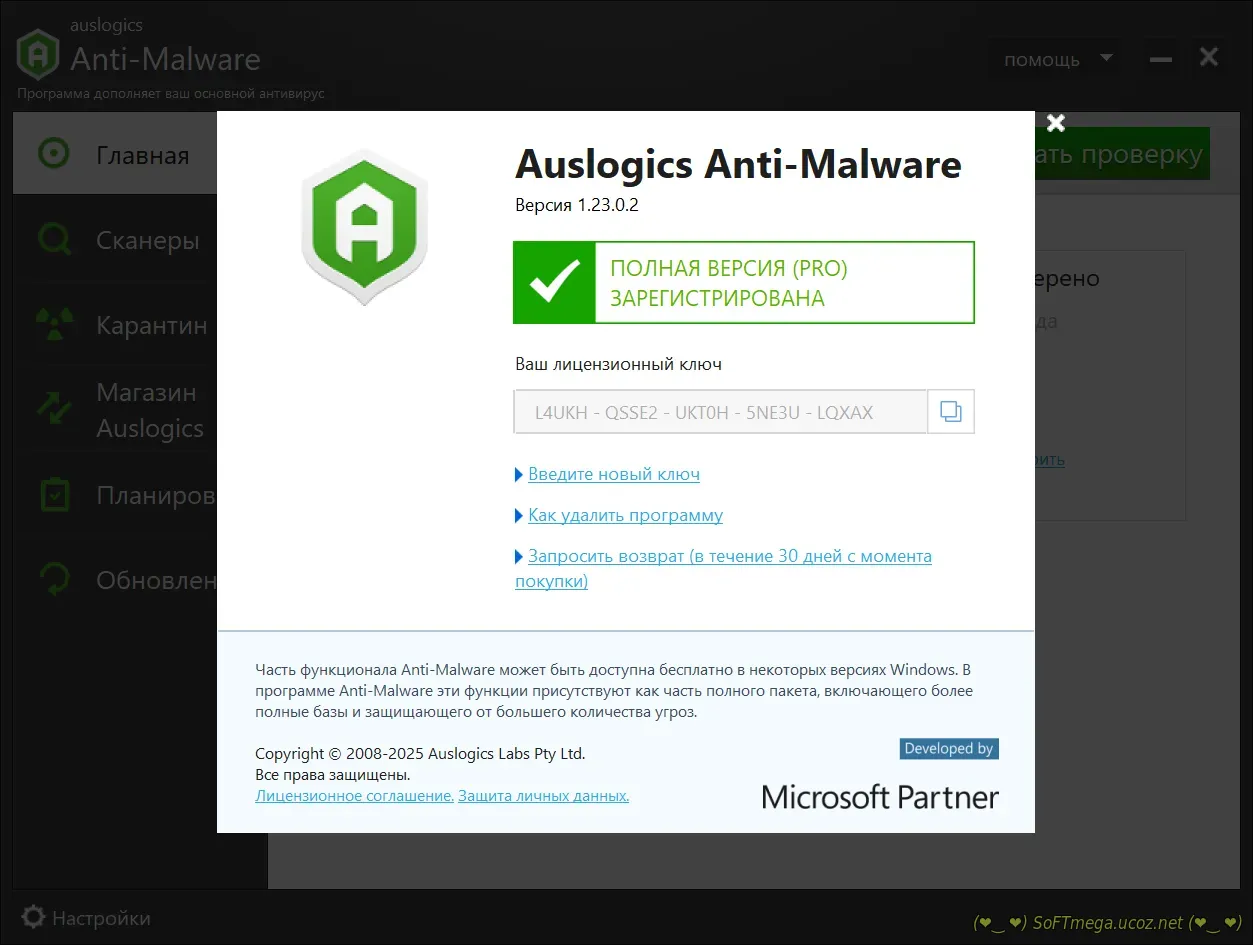1253x945 pixels.
Task: Open the Защита личных данных link
Action: click(543, 796)
